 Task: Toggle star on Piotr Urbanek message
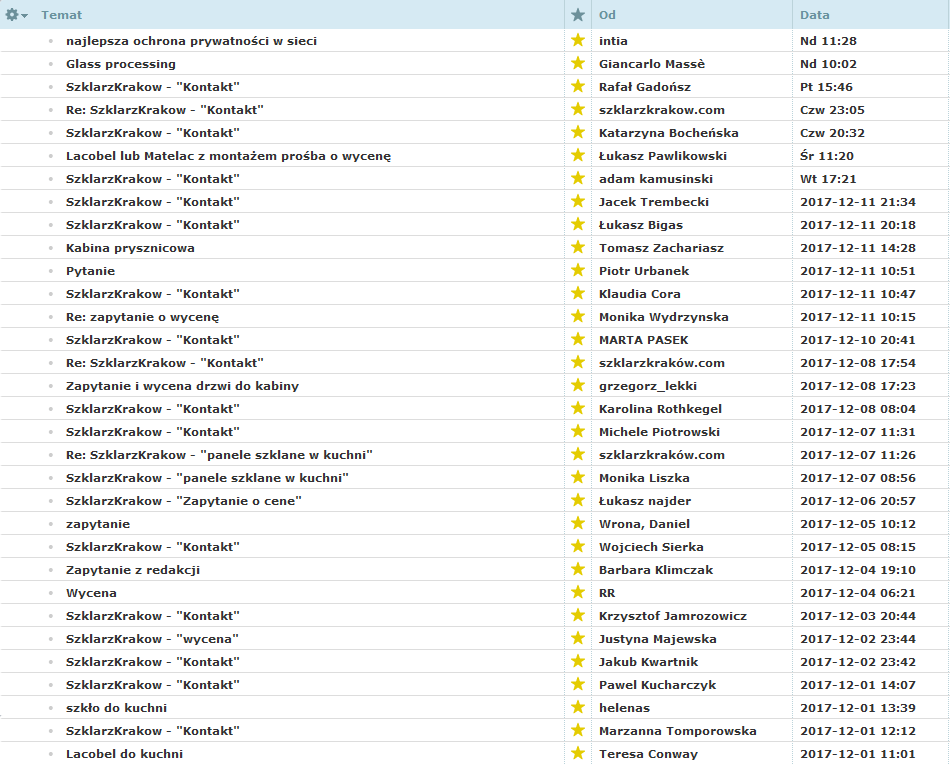click(578, 270)
